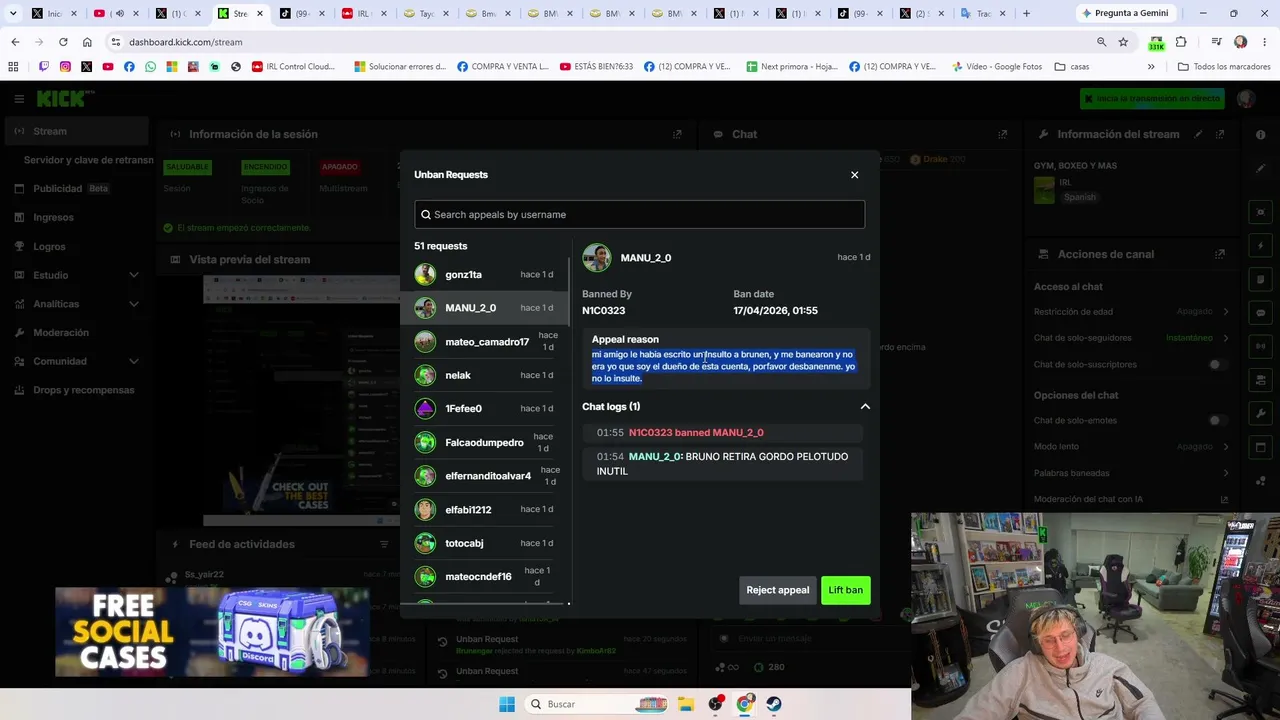Screen dimensions: 1280x720
Task: Open elfabi1212 unban request
Action: (x=485, y=509)
